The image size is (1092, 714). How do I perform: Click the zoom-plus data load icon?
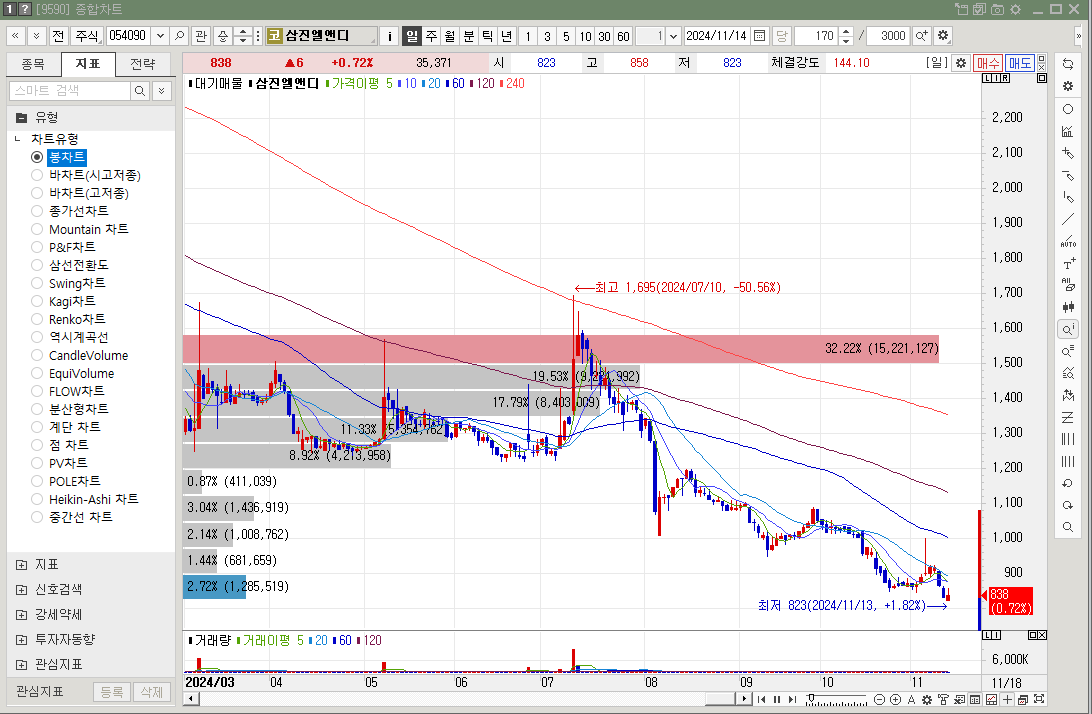(x=921, y=36)
